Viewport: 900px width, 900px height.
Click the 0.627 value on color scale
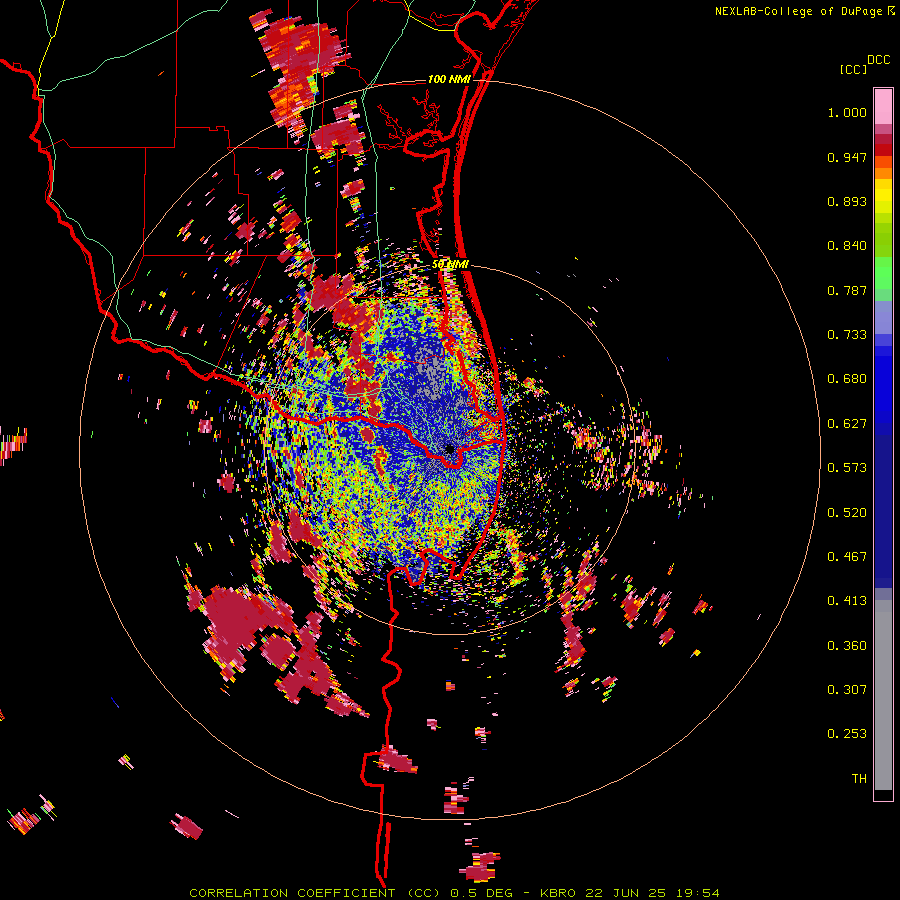[x=847, y=424]
